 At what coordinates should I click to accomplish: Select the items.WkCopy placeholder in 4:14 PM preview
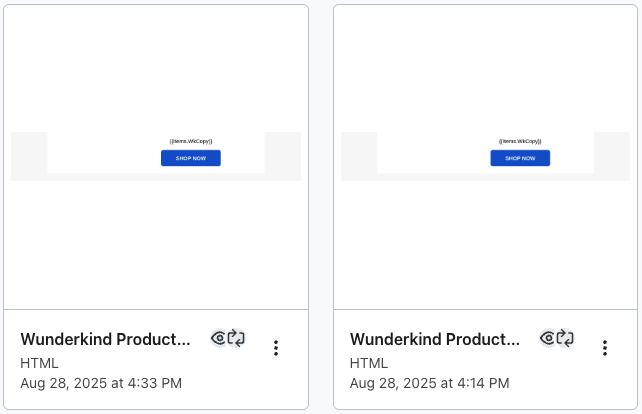coord(520,141)
